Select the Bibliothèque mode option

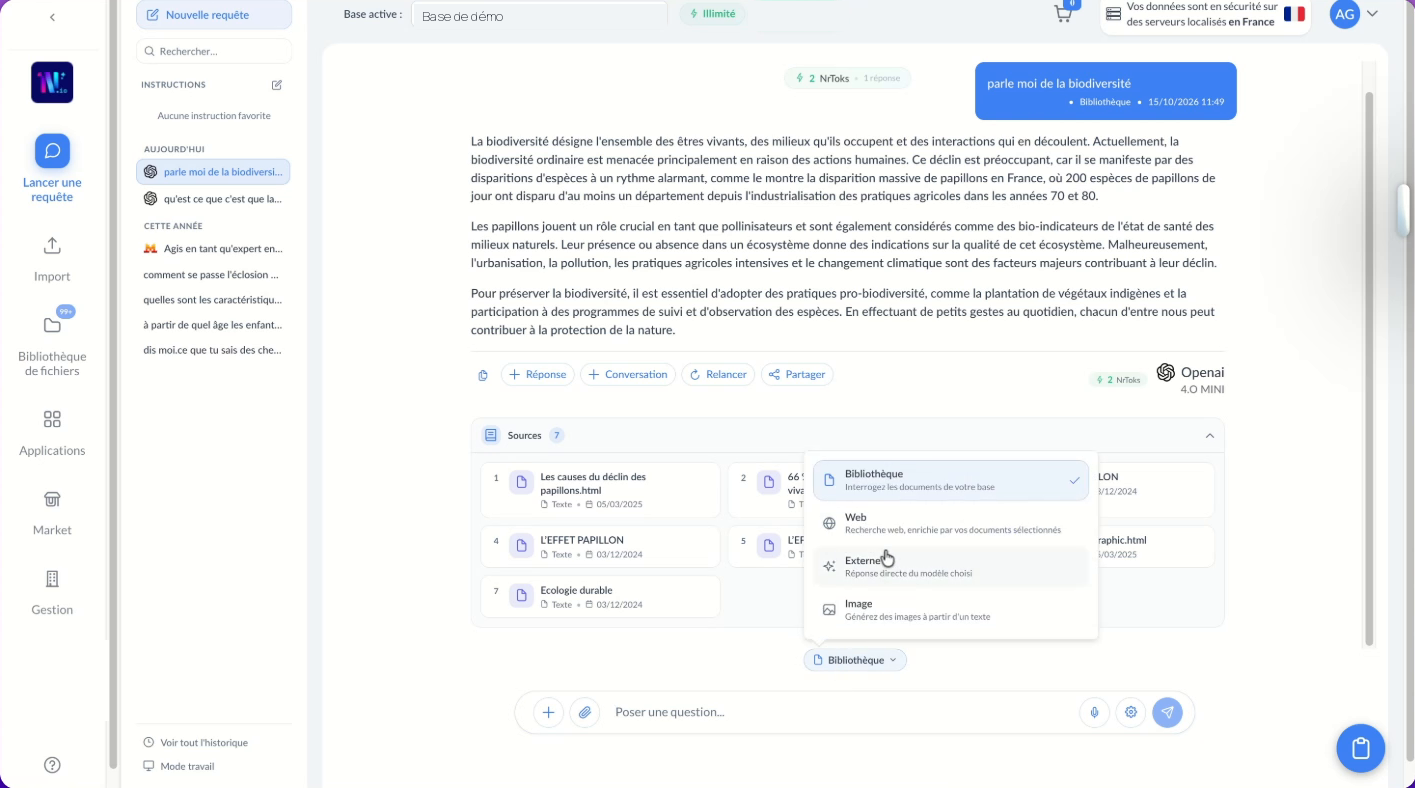[x=950, y=480]
